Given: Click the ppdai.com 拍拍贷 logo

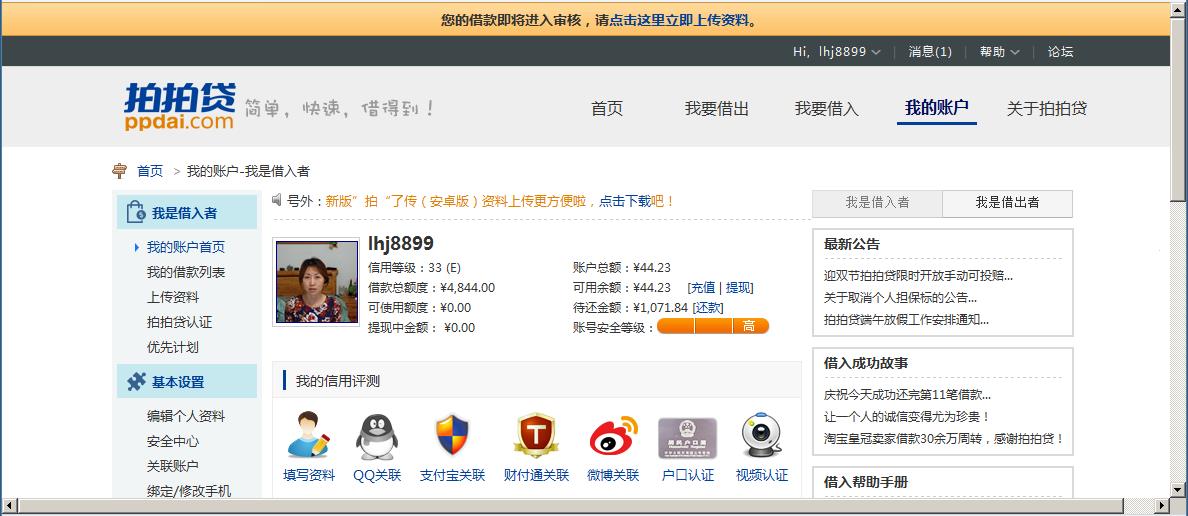Looking at the screenshot, I should point(179,106).
